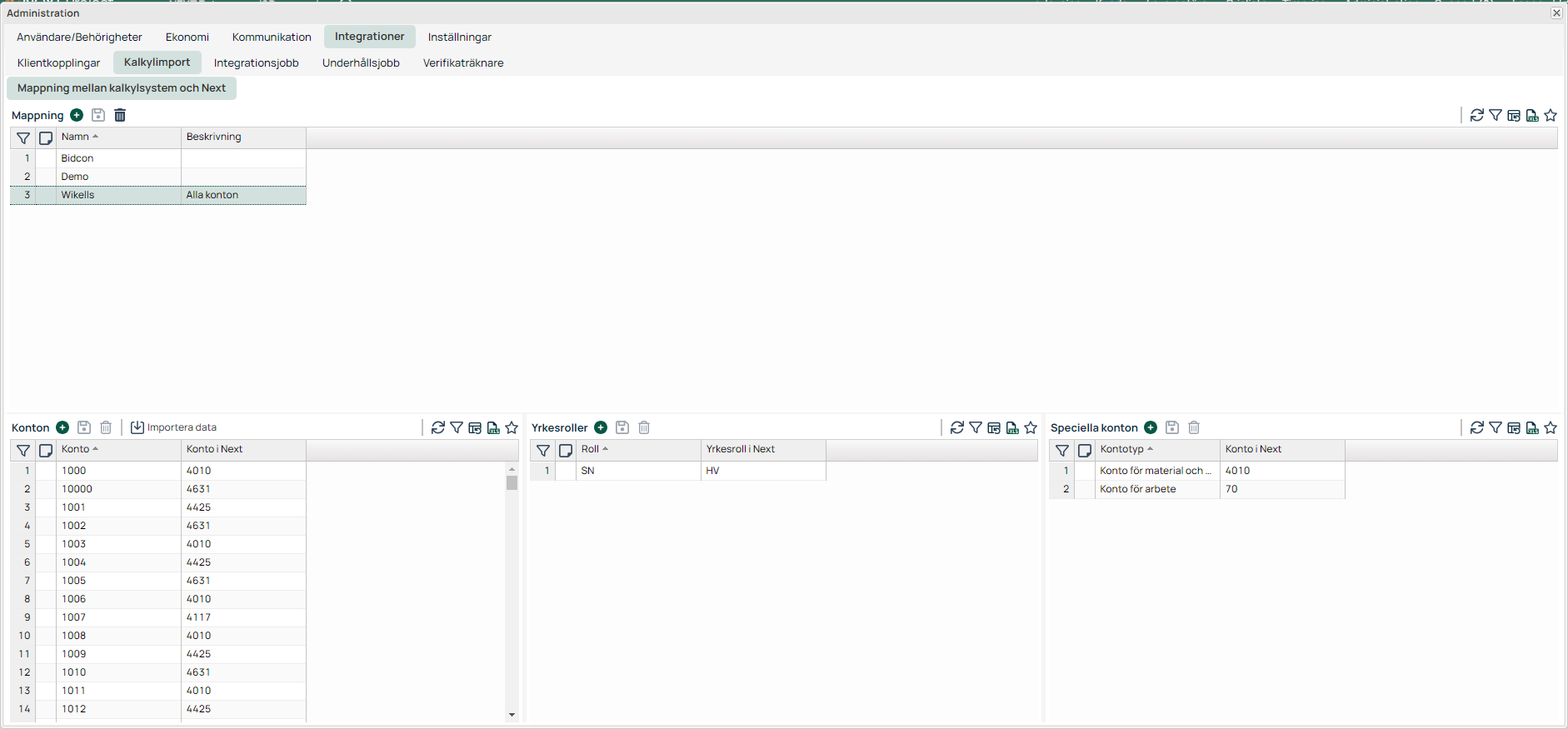This screenshot has width=1568, height=729.
Task: Open filter in Mappning top-right toolbar
Action: pos(1496,115)
